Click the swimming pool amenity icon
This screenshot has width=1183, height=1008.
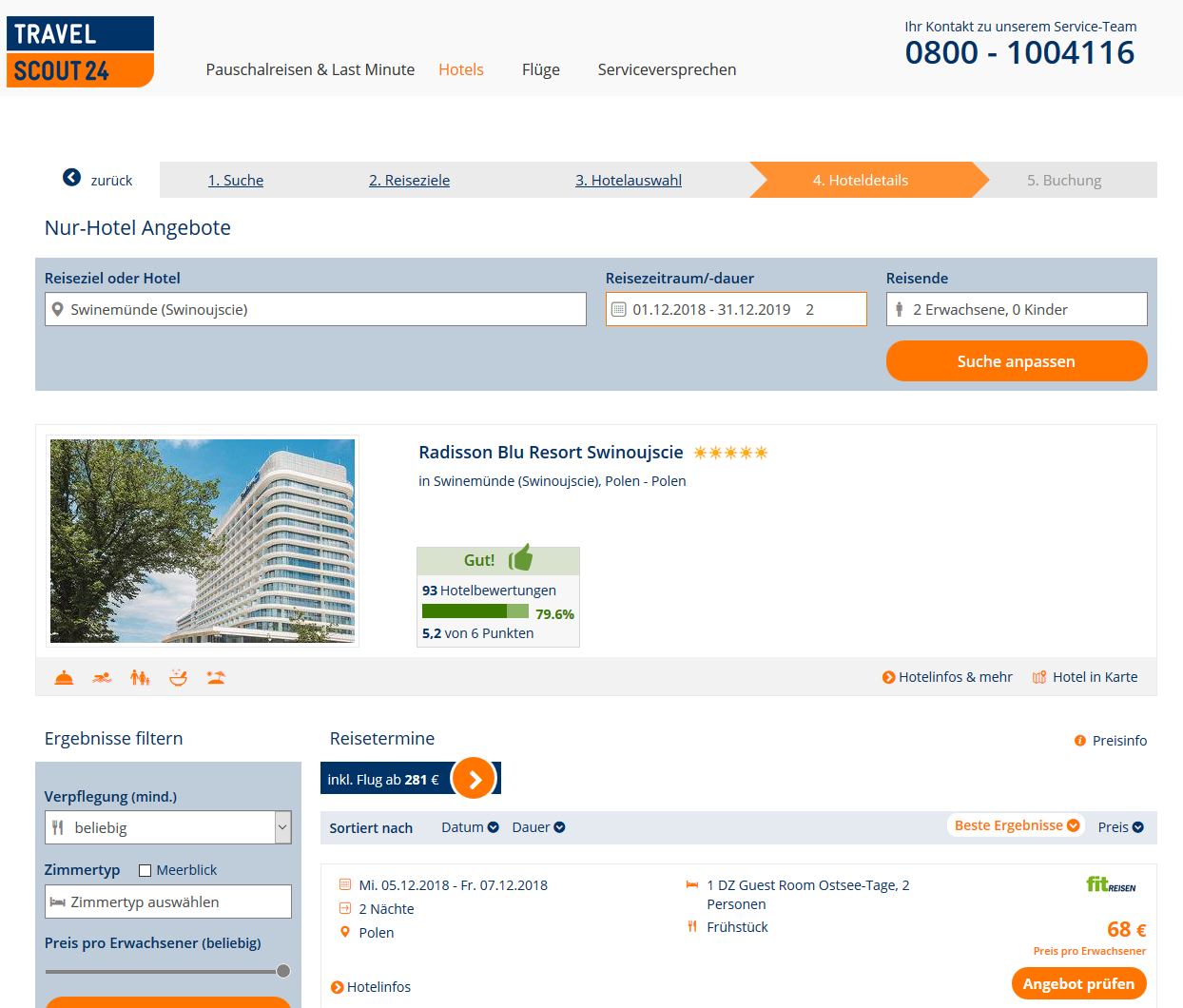coord(102,678)
